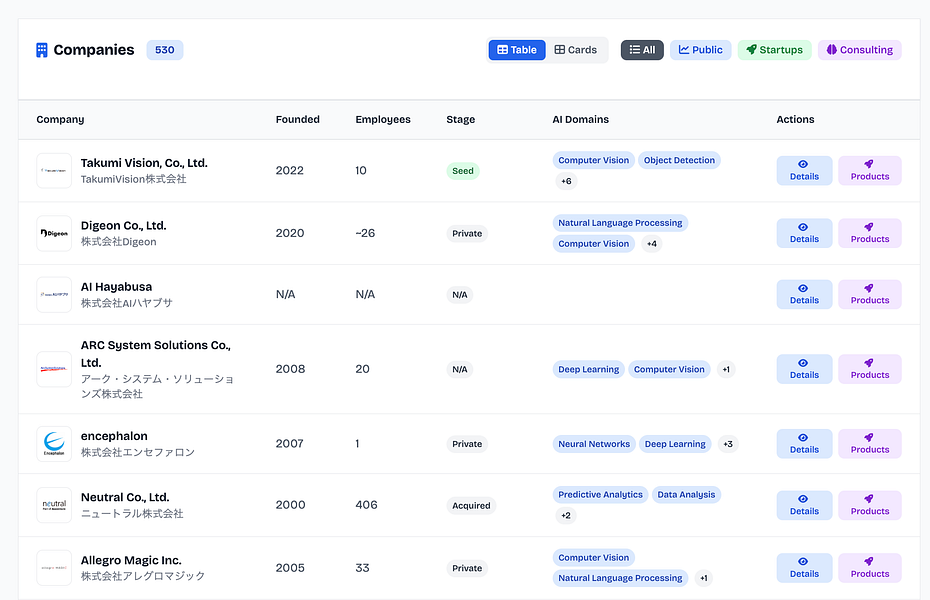Viewport: 930px width, 600px height.
Task: View Details for Digeon Co., Ltd.
Action: coord(804,234)
